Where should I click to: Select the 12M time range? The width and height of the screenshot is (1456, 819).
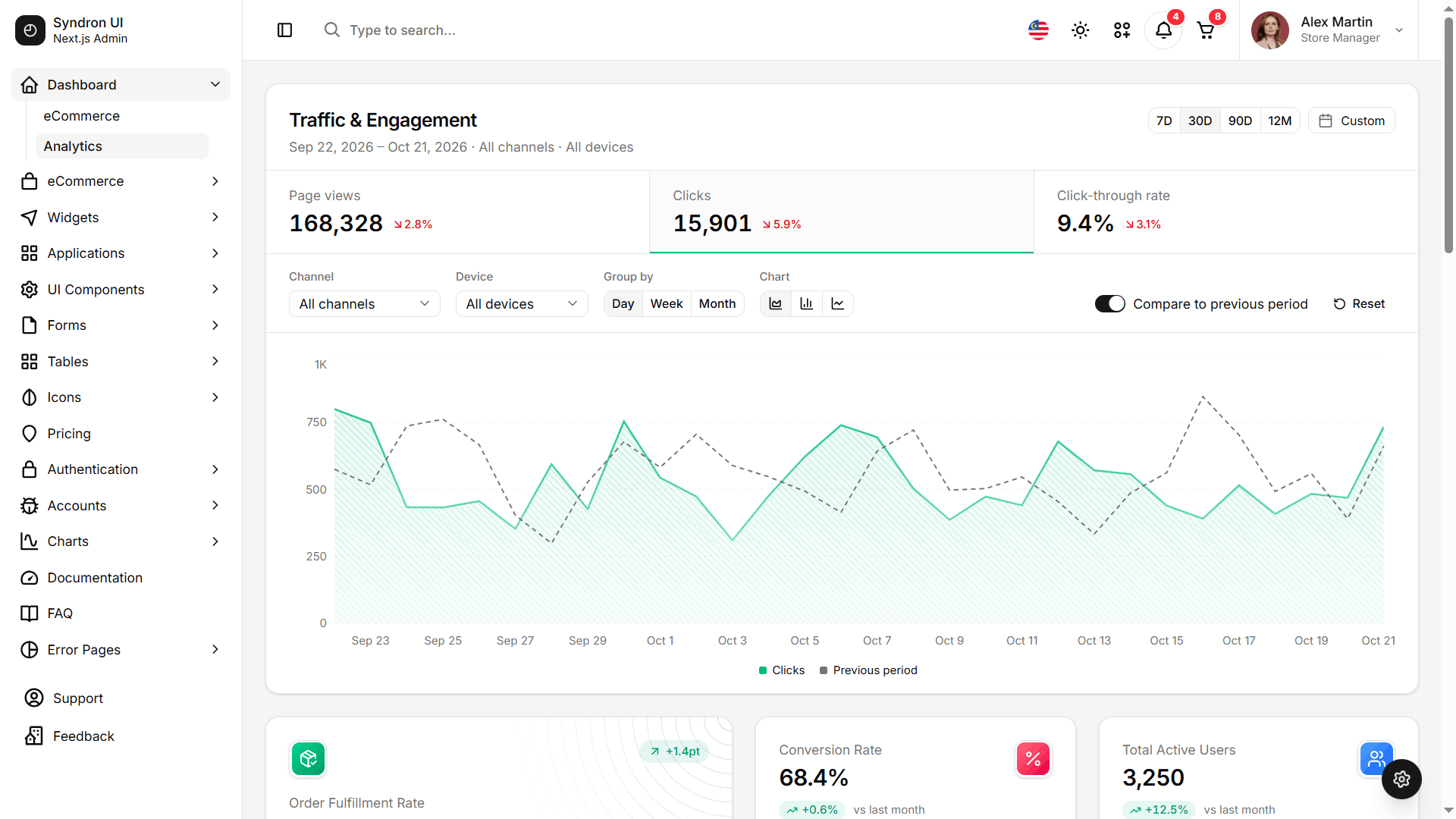[x=1280, y=121]
